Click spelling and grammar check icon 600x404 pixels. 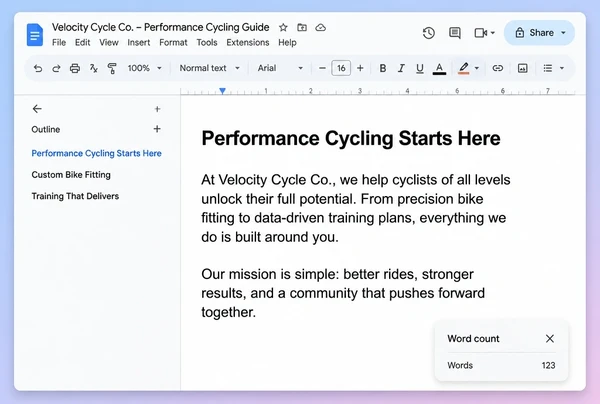click(94, 68)
